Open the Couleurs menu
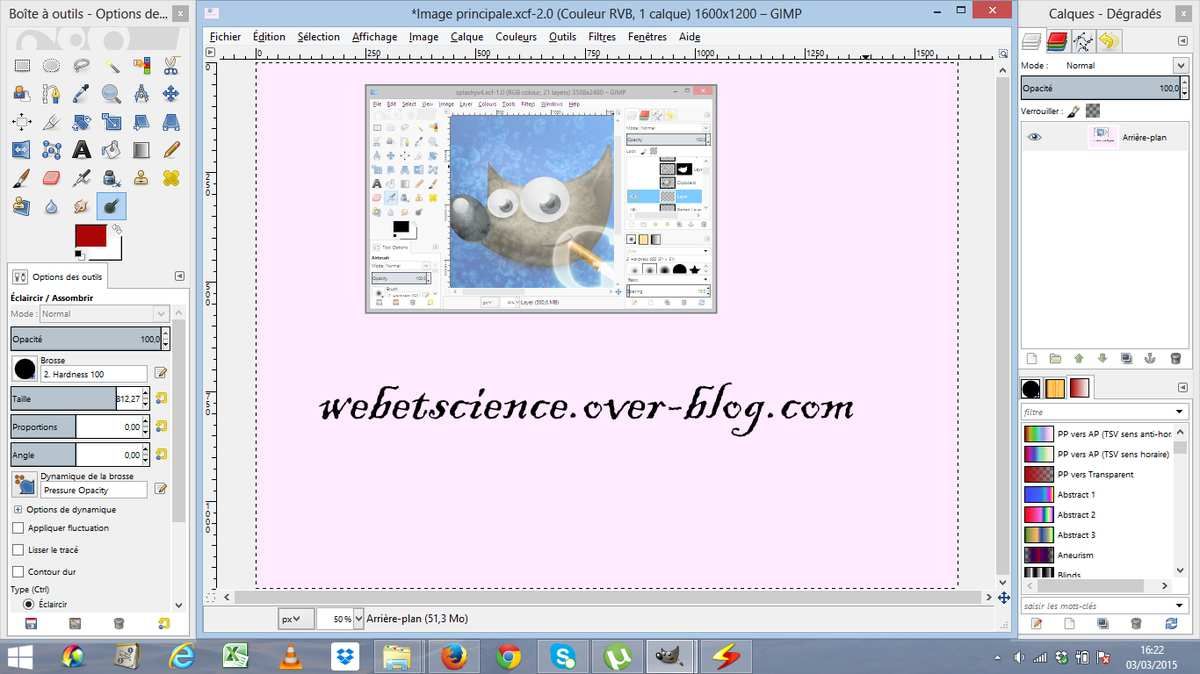 (x=516, y=37)
